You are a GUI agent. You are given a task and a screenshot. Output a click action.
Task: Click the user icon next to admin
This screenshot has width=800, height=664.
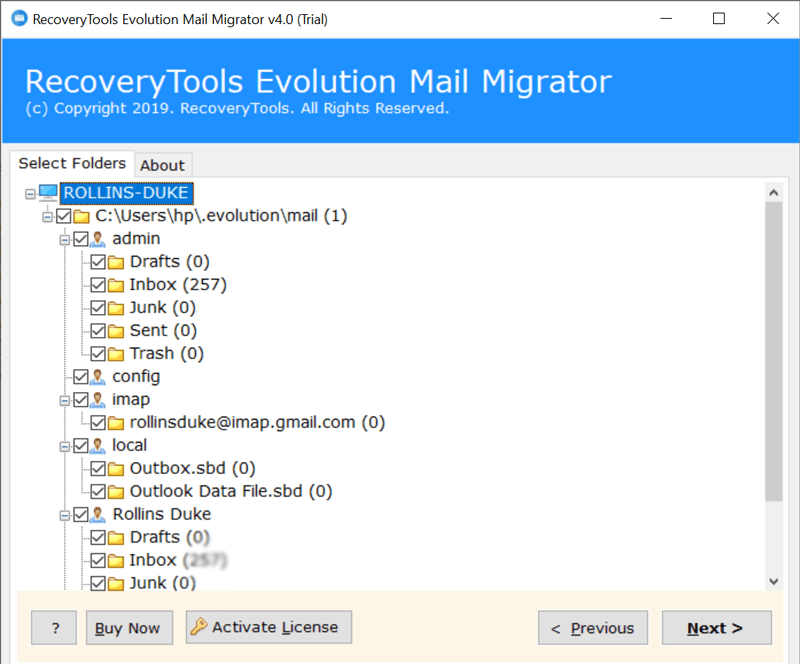point(97,239)
